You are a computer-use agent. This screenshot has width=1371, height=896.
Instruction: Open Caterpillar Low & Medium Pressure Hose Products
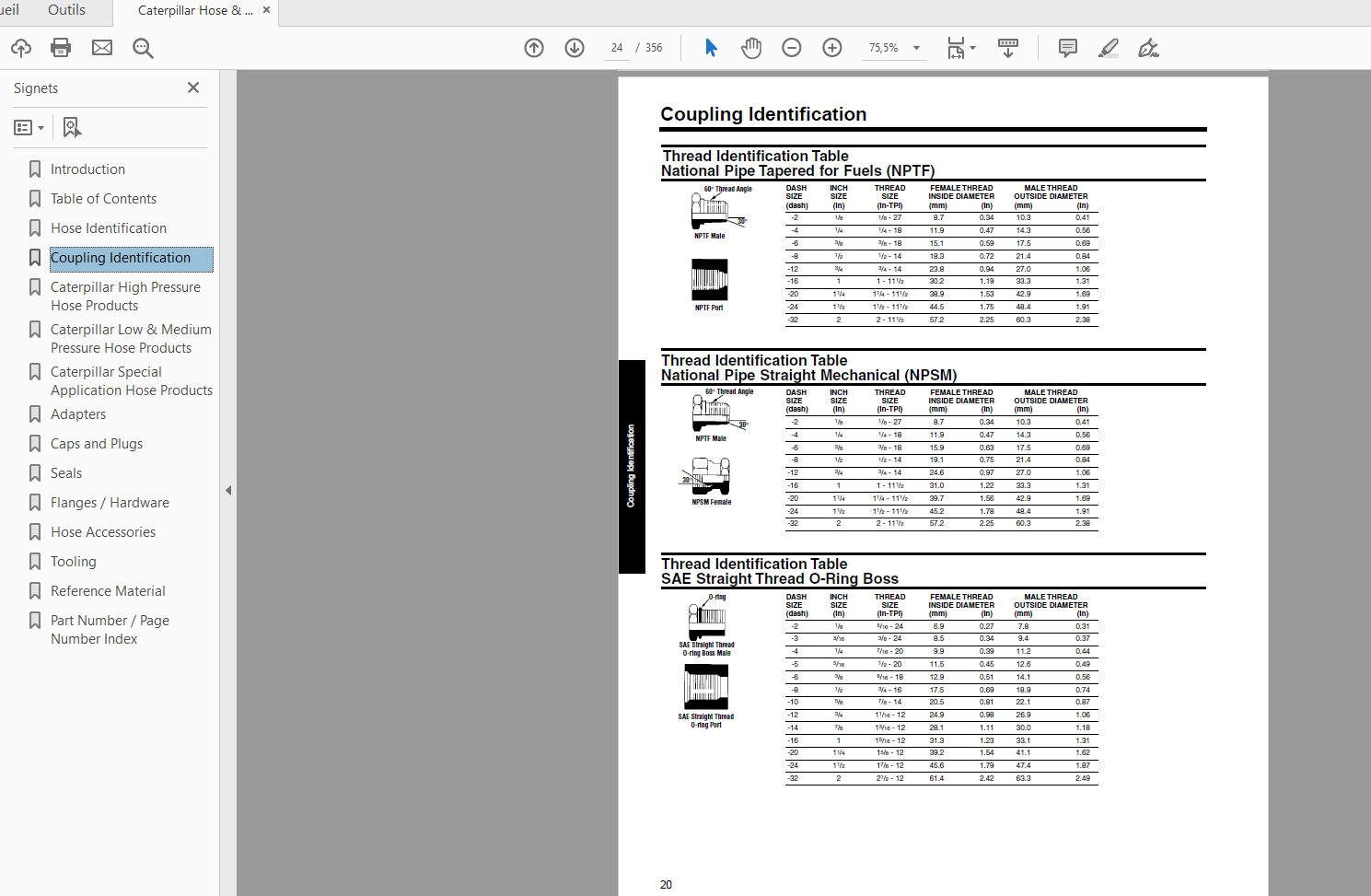(x=131, y=339)
